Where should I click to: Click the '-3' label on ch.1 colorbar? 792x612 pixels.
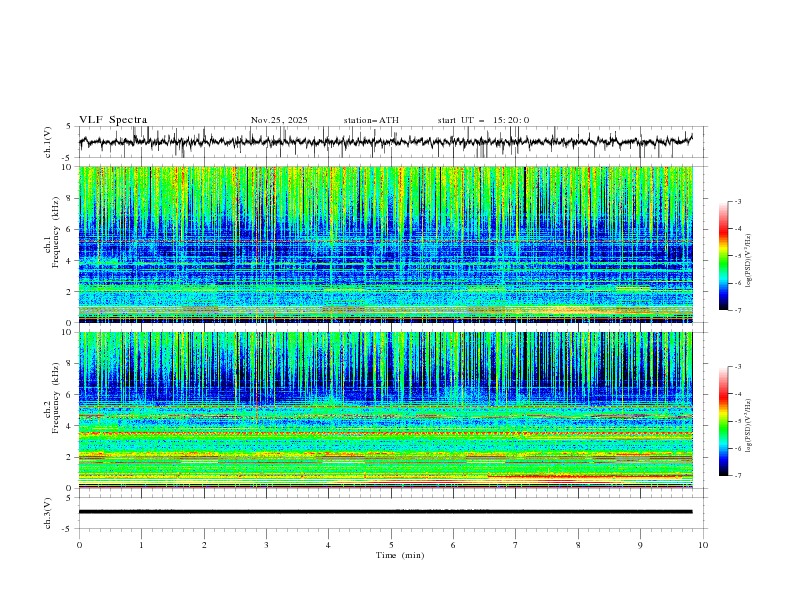click(x=737, y=201)
